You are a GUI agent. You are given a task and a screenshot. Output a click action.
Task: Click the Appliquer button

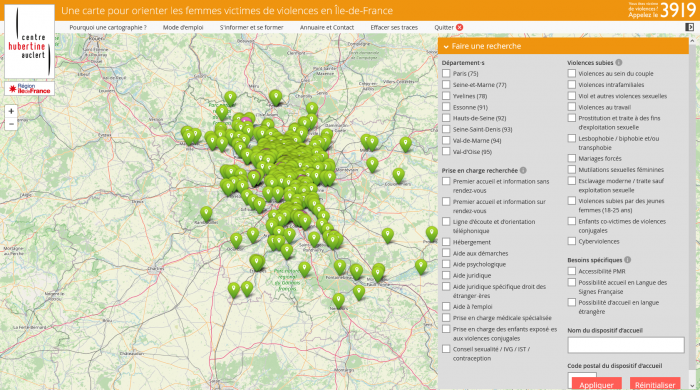(x=596, y=384)
